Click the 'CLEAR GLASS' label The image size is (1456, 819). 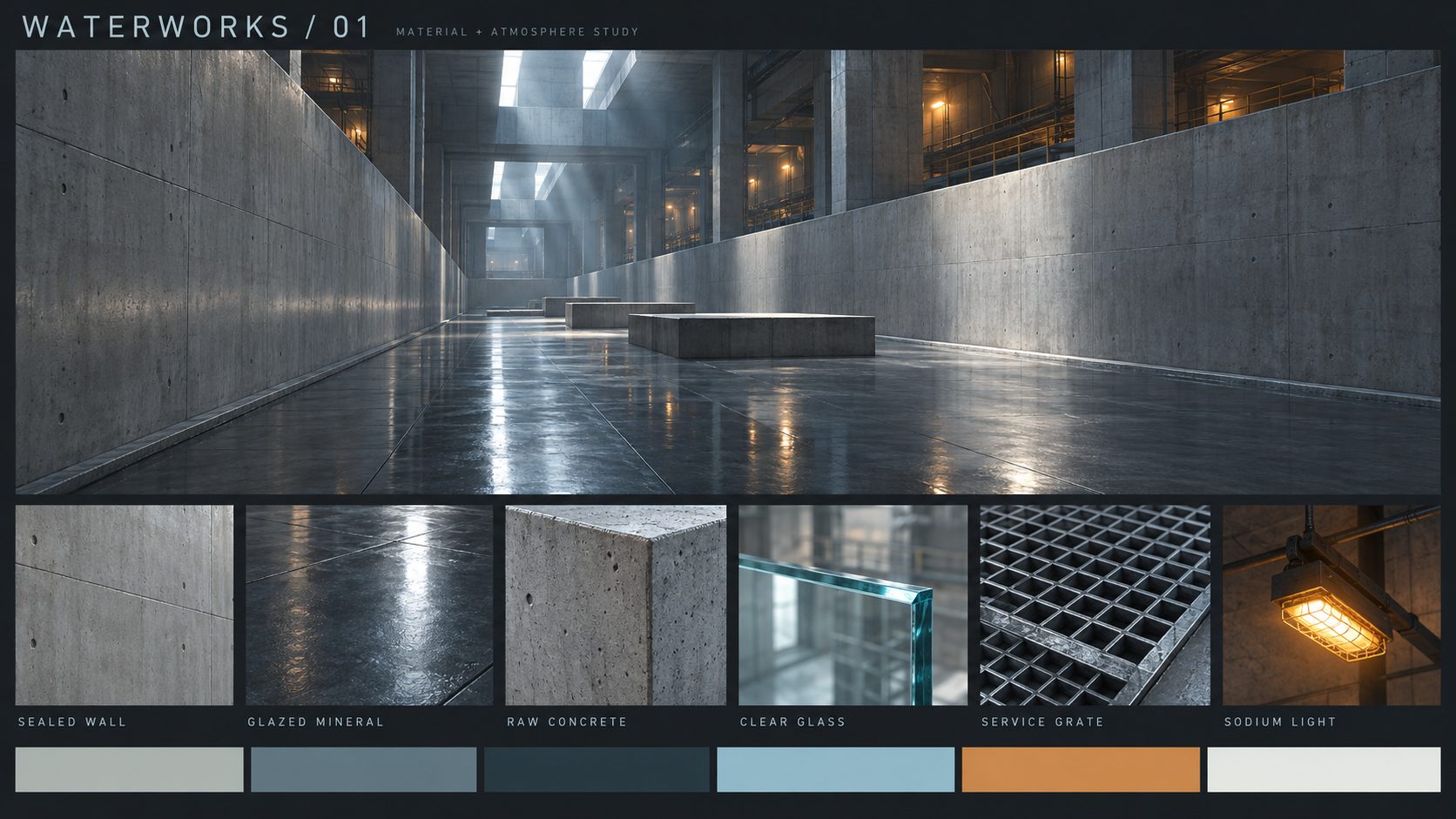point(792,722)
